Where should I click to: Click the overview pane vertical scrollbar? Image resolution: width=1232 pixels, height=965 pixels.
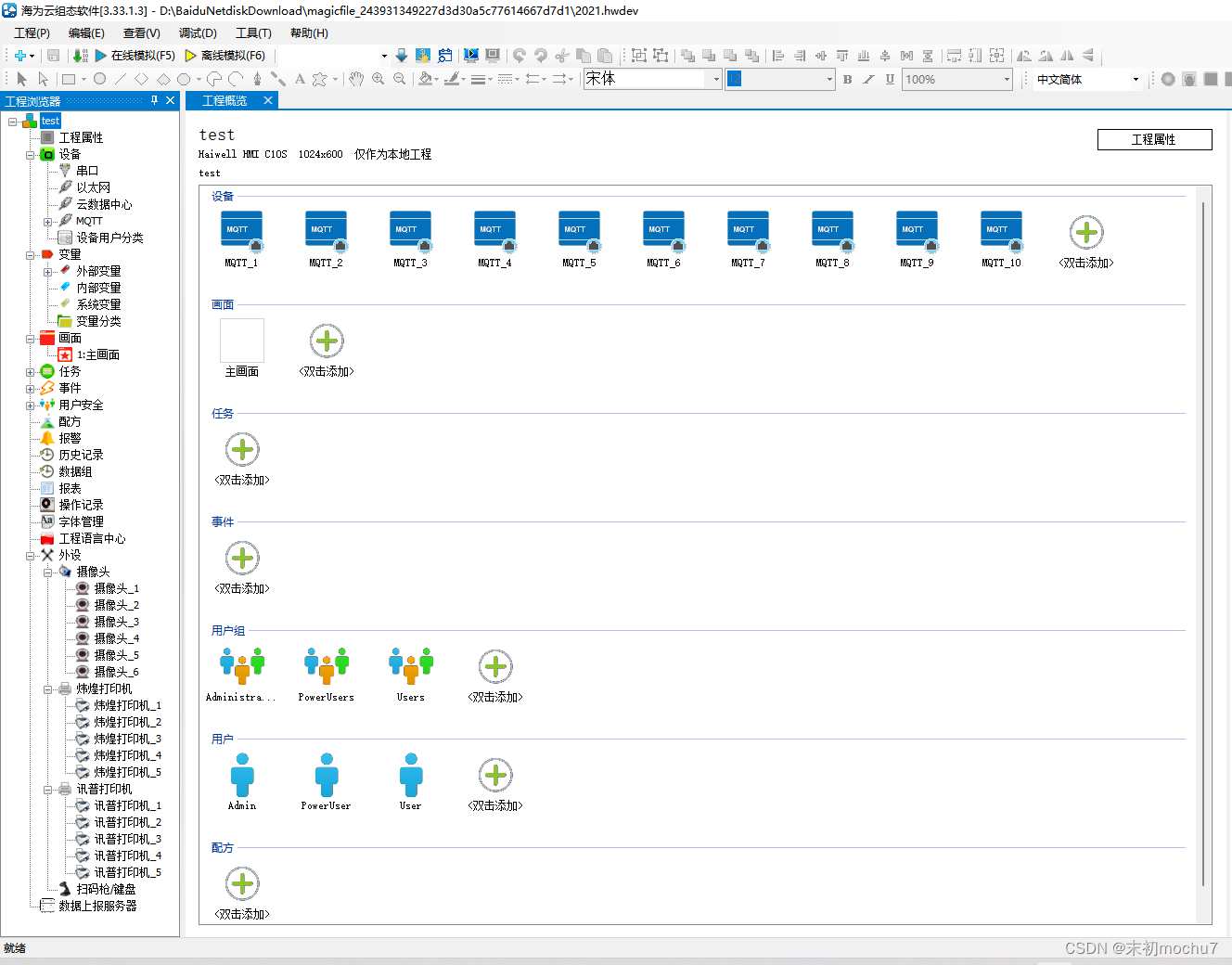click(x=1203, y=543)
